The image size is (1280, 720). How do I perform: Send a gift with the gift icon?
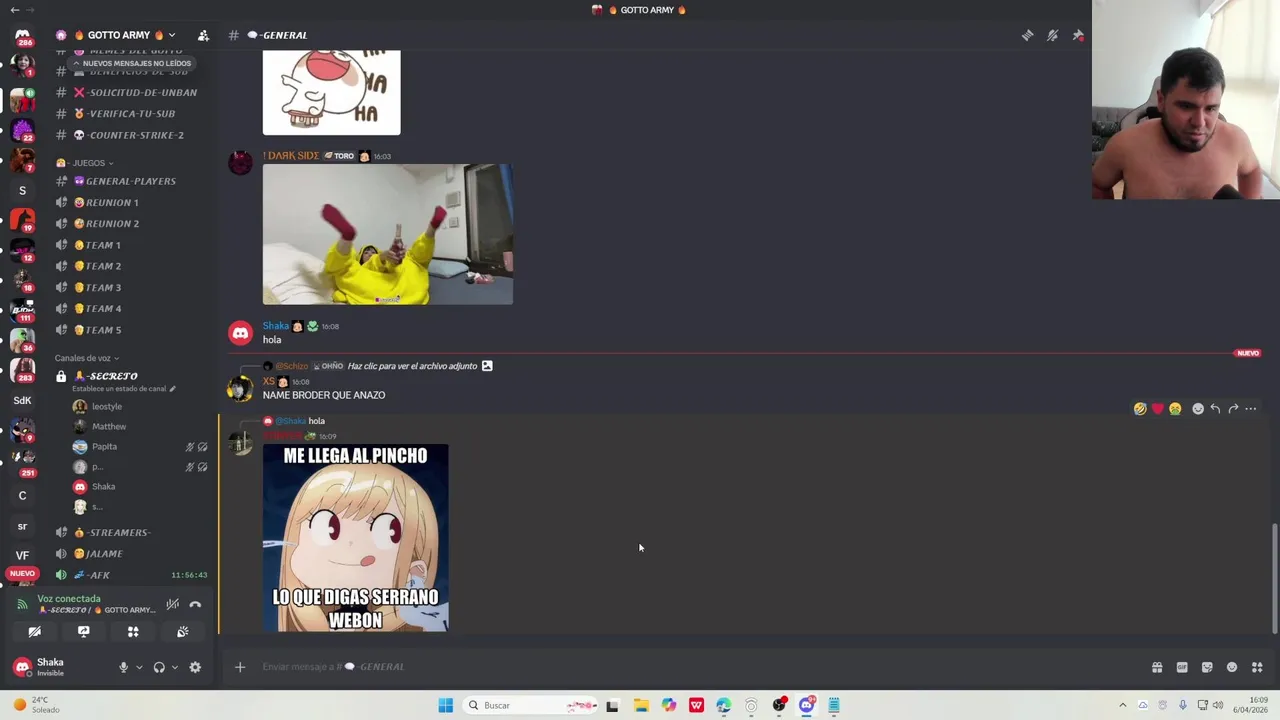[x=1157, y=667]
